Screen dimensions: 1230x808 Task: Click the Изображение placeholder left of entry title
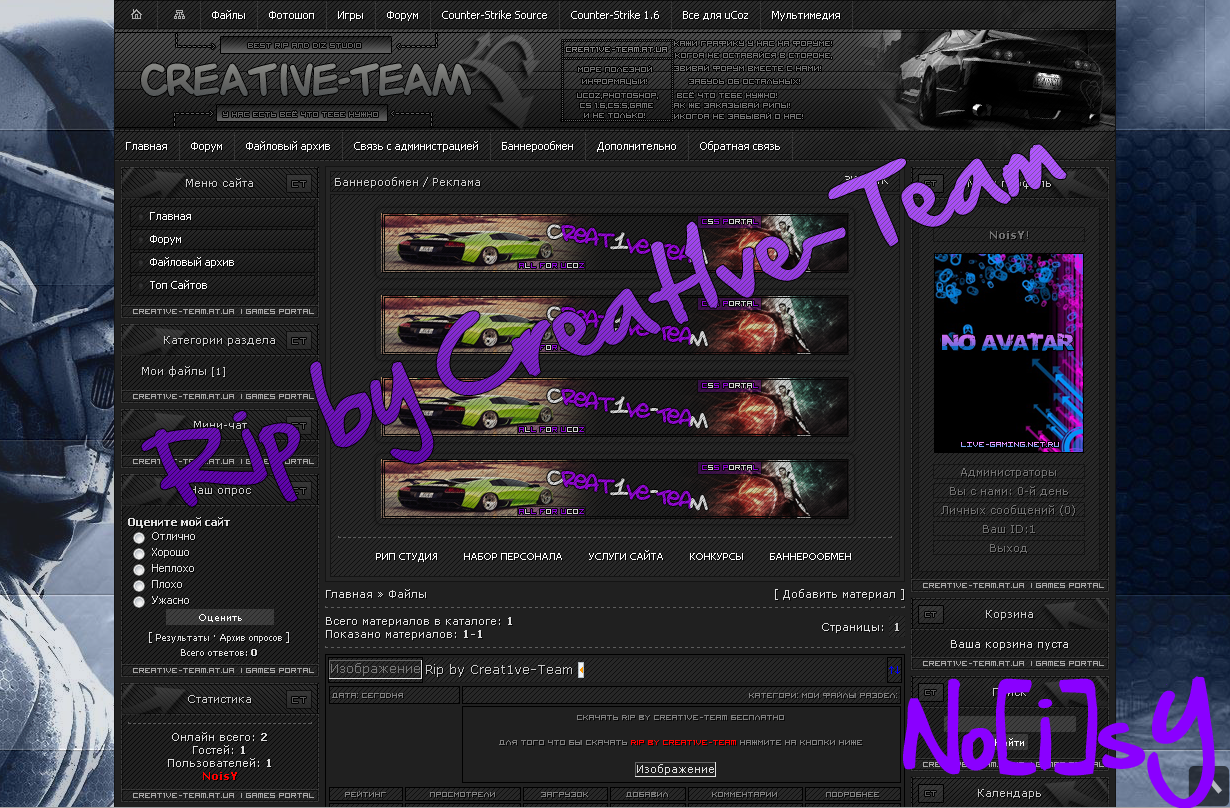[x=375, y=669]
